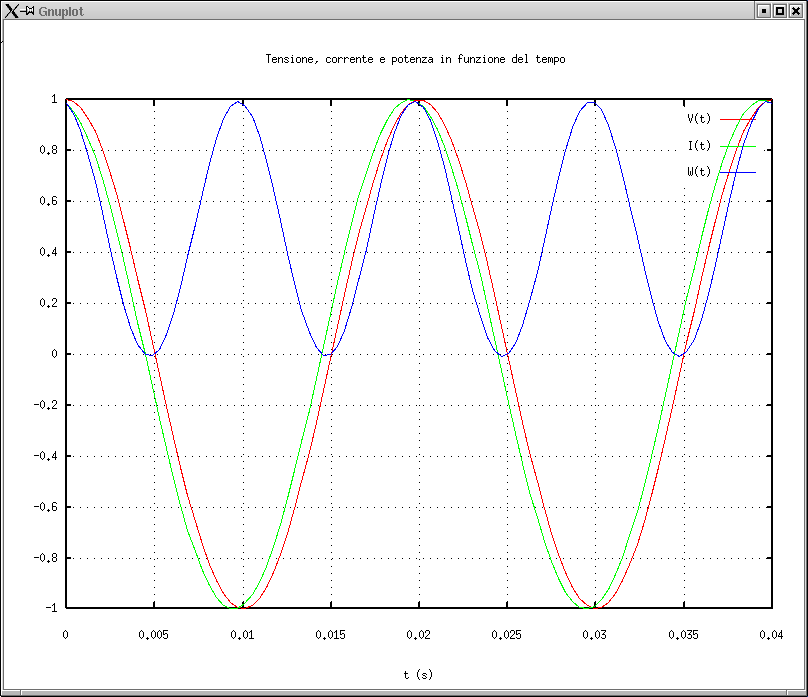Viewport: 808px width, 697px height.
Task: Minimize the Gnuplot window
Action: pos(763,10)
